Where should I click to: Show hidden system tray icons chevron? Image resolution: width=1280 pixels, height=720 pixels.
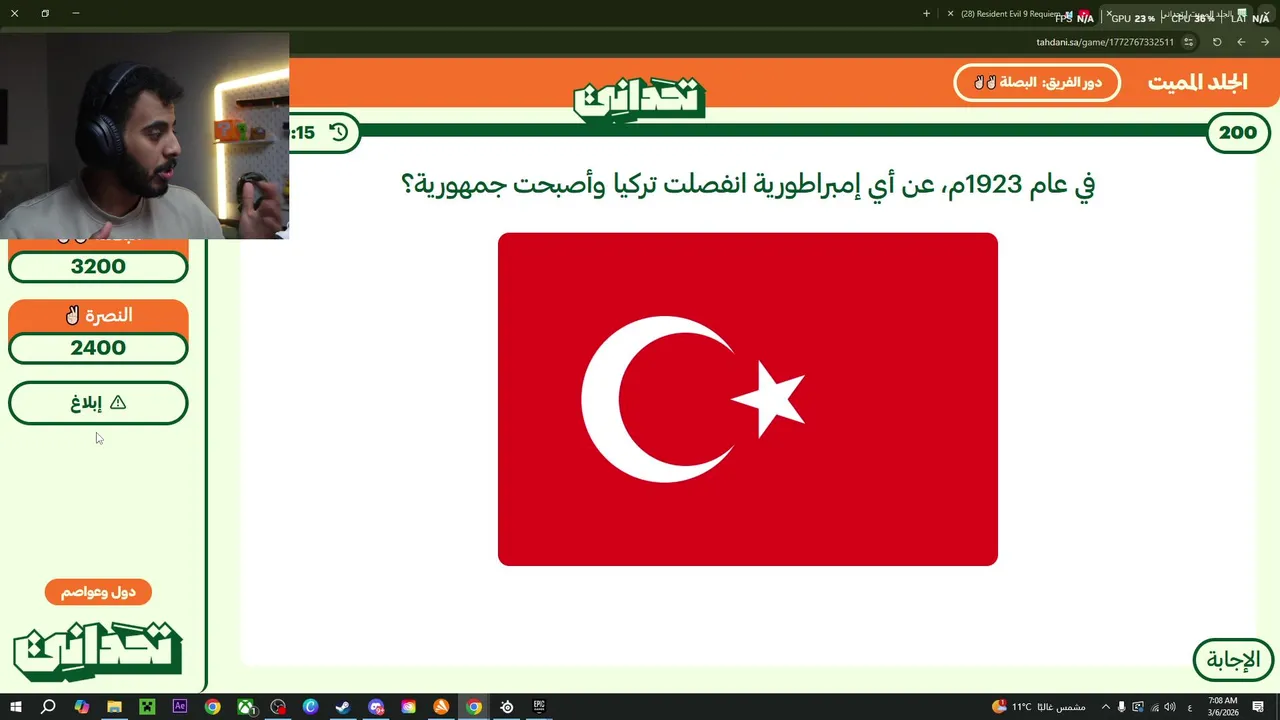click(1106, 707)
